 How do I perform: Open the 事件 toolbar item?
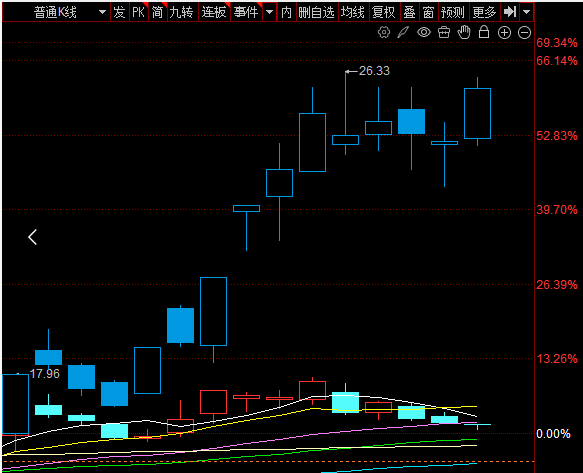(x=246, y=12)
